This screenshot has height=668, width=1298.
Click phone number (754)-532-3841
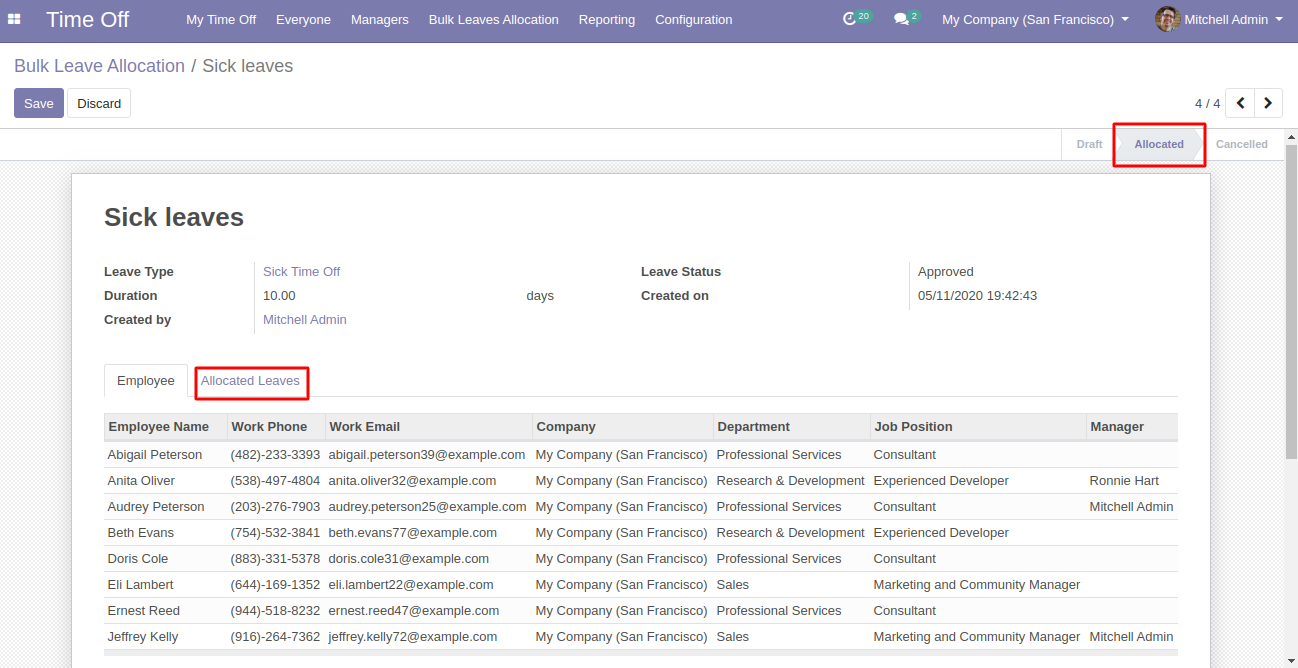[x=275, y=533]
